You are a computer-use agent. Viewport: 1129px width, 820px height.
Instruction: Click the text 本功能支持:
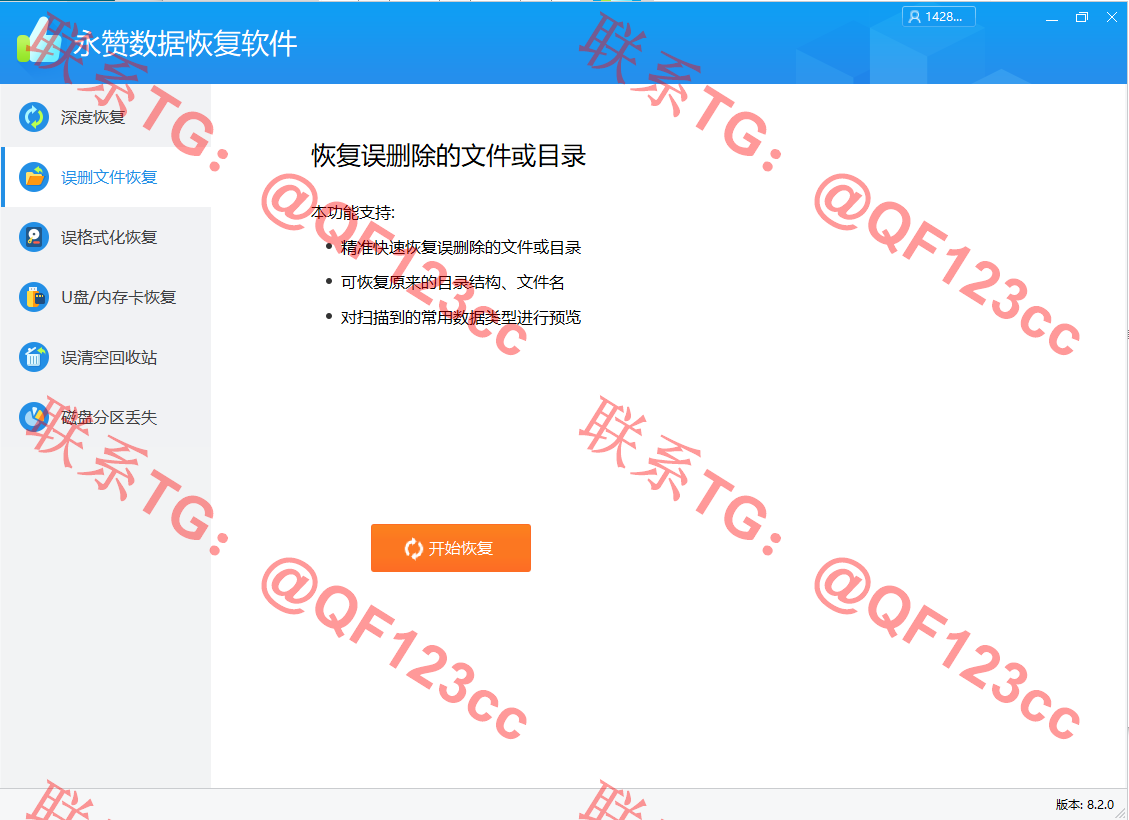point(353,212)
